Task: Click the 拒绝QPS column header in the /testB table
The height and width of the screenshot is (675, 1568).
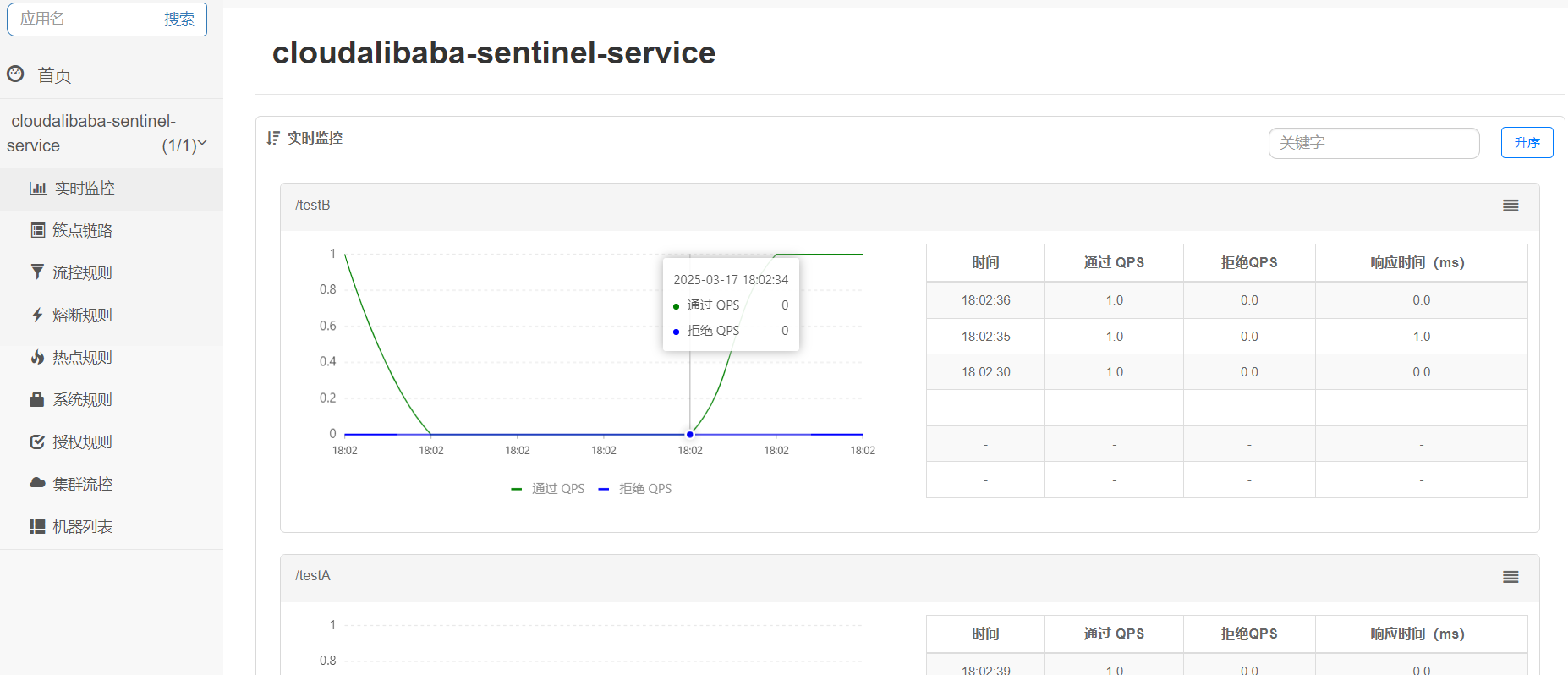Action: click(x=1249, y=263)
